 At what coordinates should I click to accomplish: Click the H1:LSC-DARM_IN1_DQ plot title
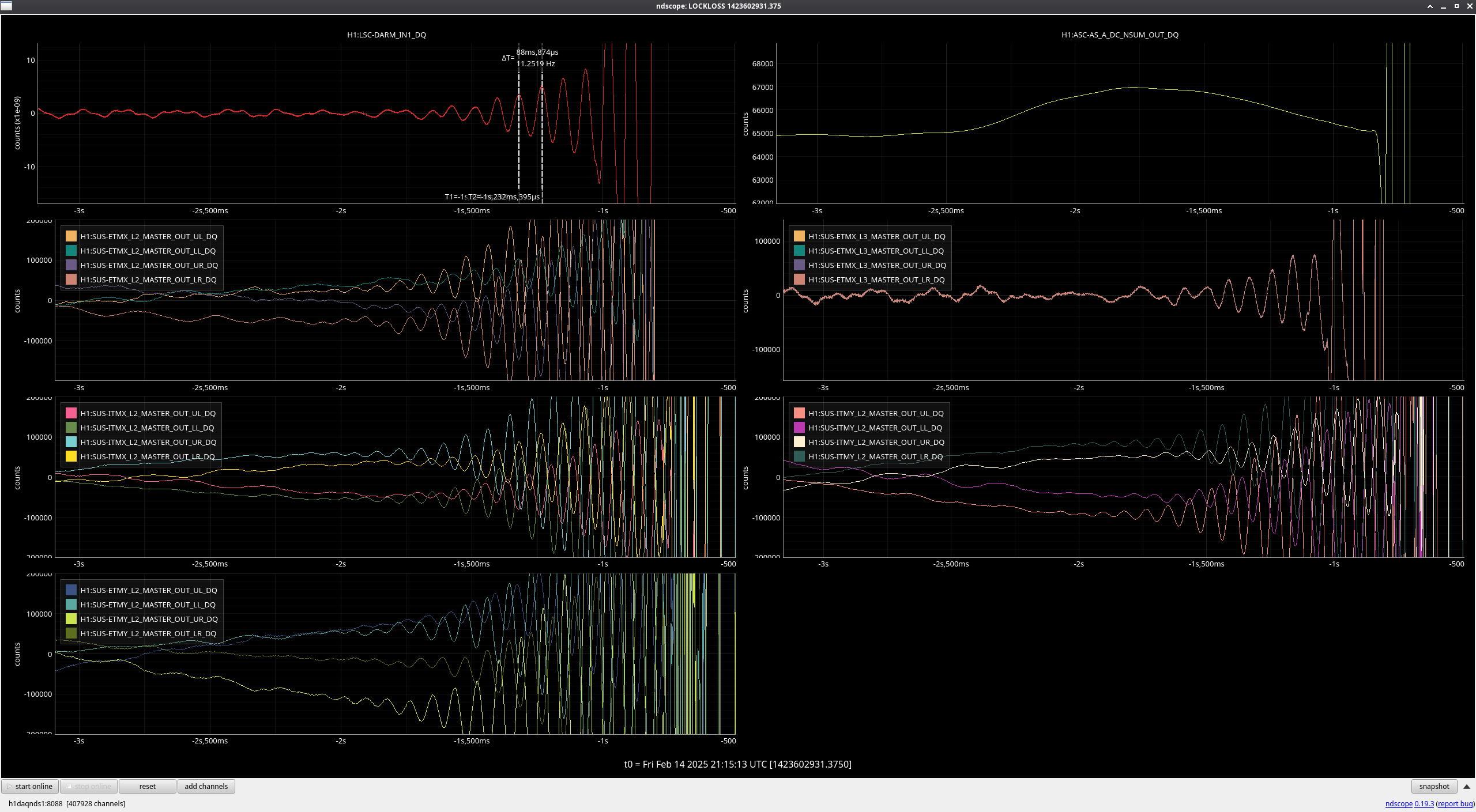[386, 35]
